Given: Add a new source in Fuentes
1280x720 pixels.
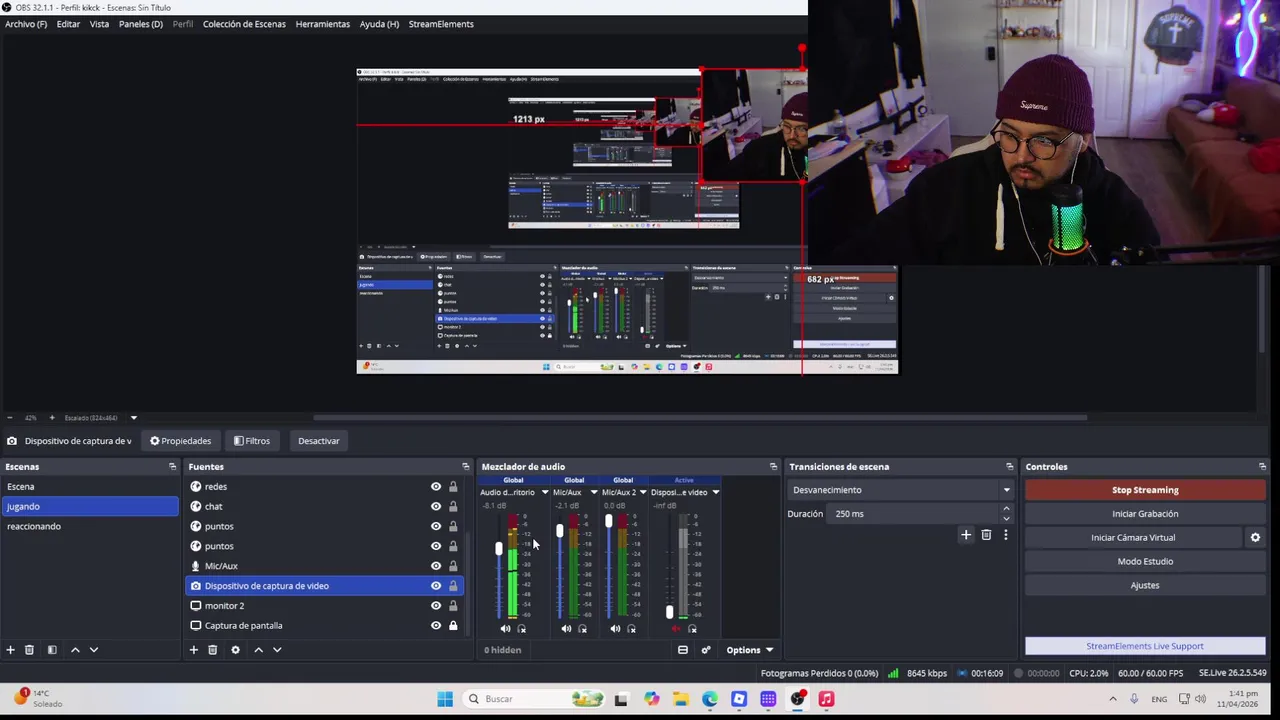Looking at the screenshot, I should pyautogui.click(x=193, y=650).
